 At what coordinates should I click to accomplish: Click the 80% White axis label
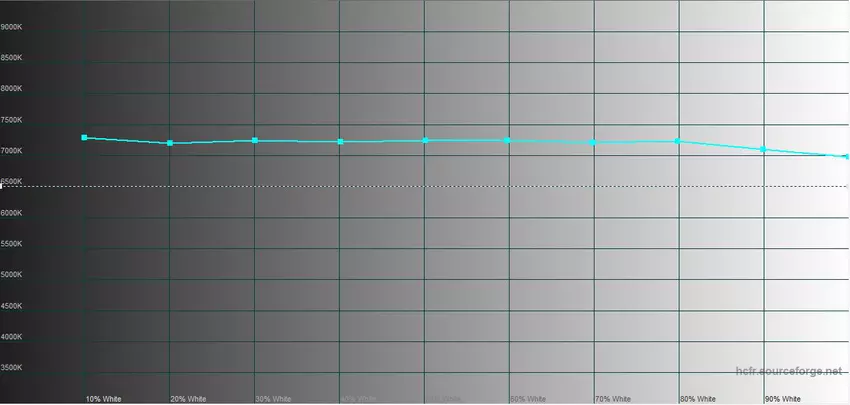coord(697,399)
